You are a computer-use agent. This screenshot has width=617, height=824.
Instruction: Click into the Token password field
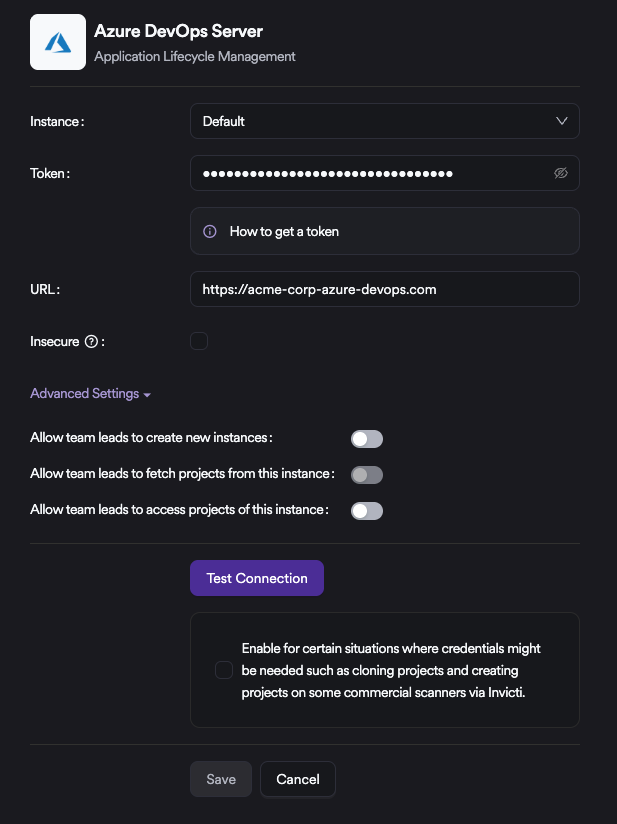[370, 173]
